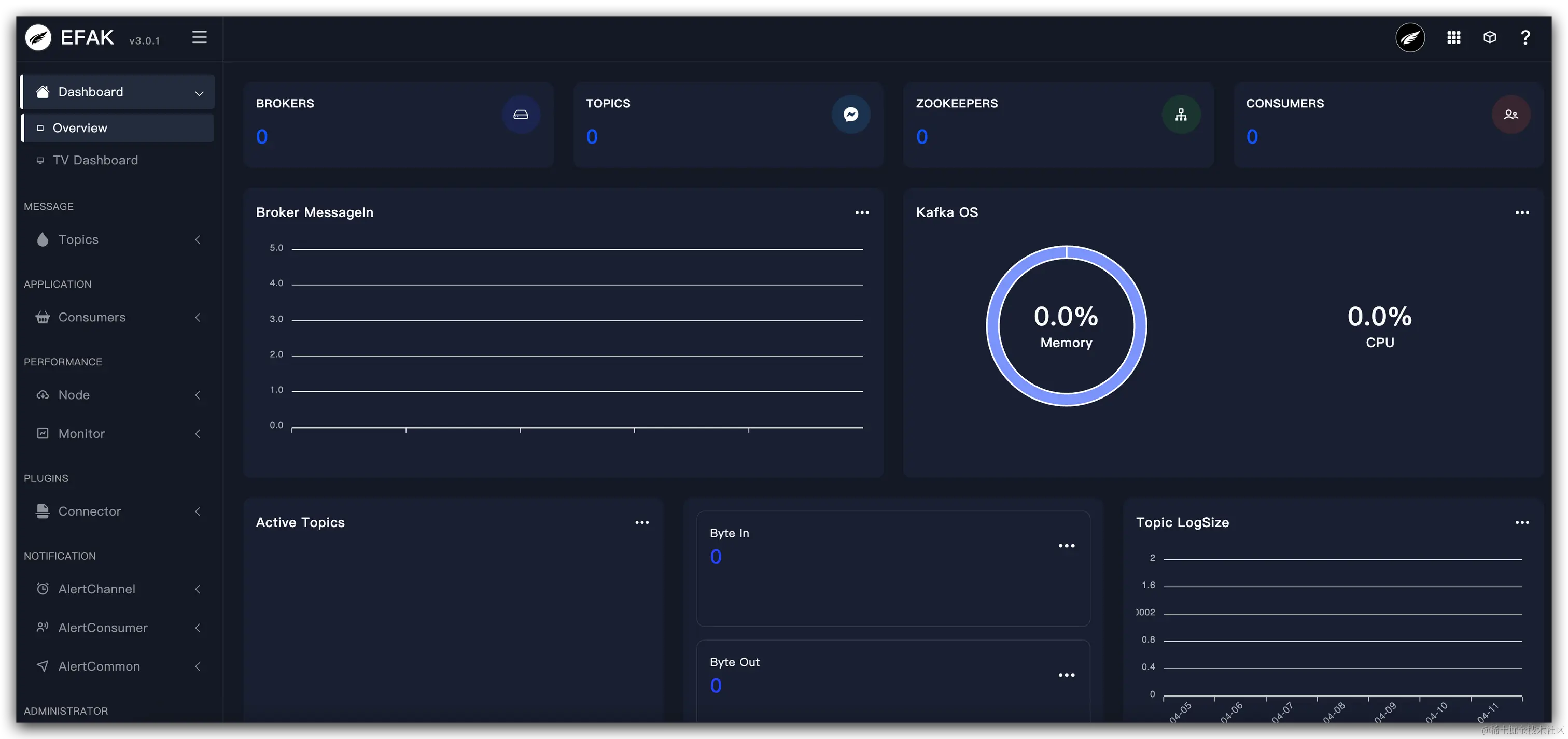Select the Overview menu item

point(118,127)
